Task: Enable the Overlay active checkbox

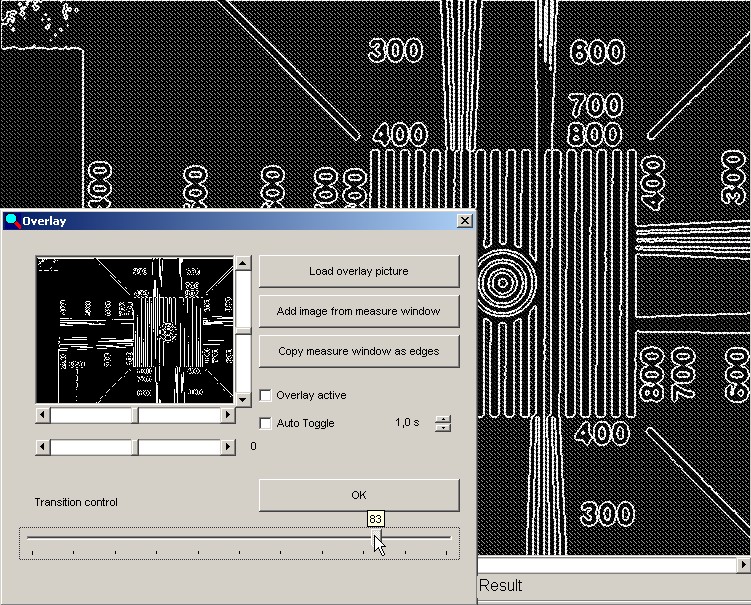Action: coord(266,395)
